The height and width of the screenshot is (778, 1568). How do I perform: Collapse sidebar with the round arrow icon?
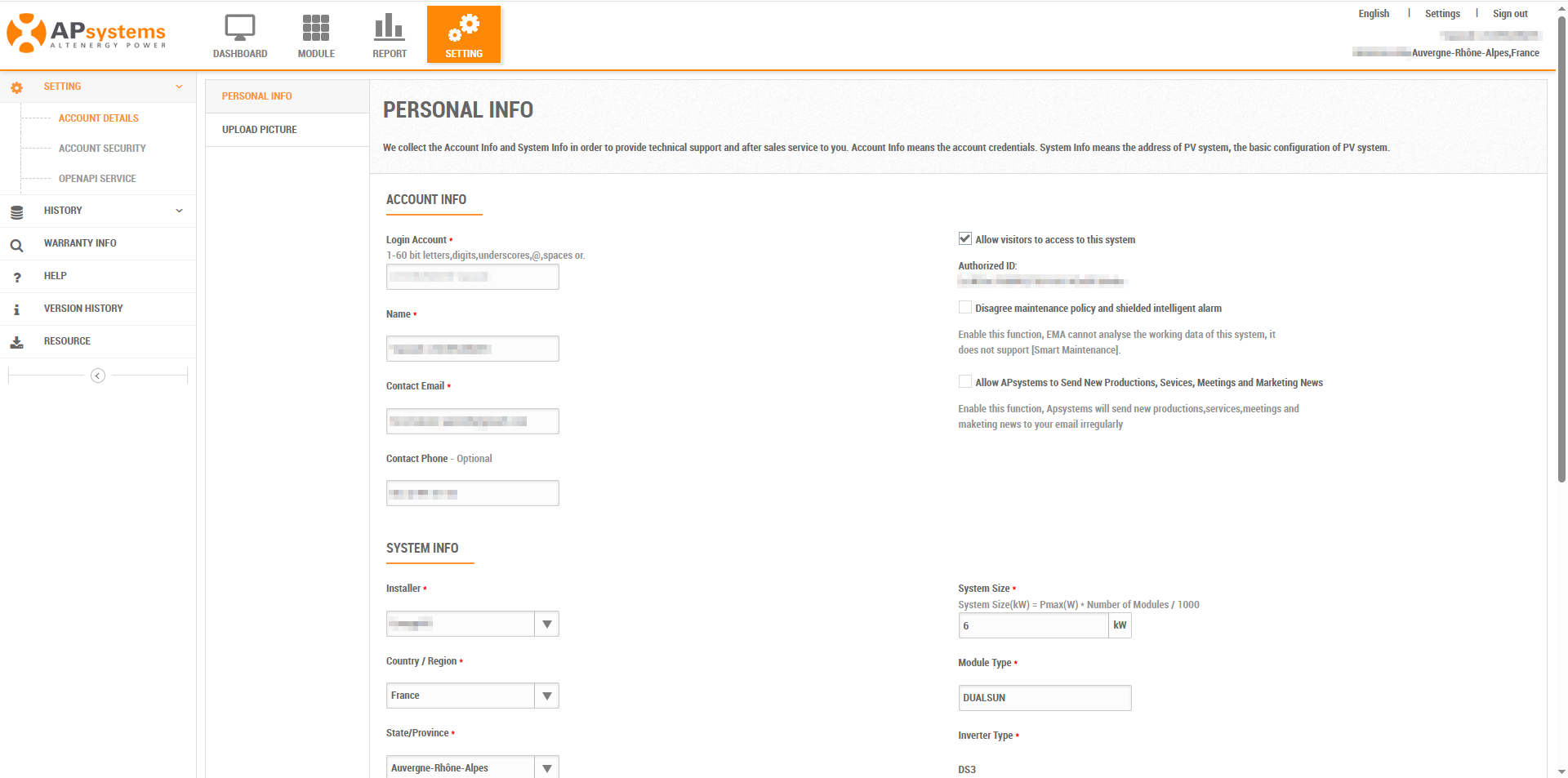(98, 376)
